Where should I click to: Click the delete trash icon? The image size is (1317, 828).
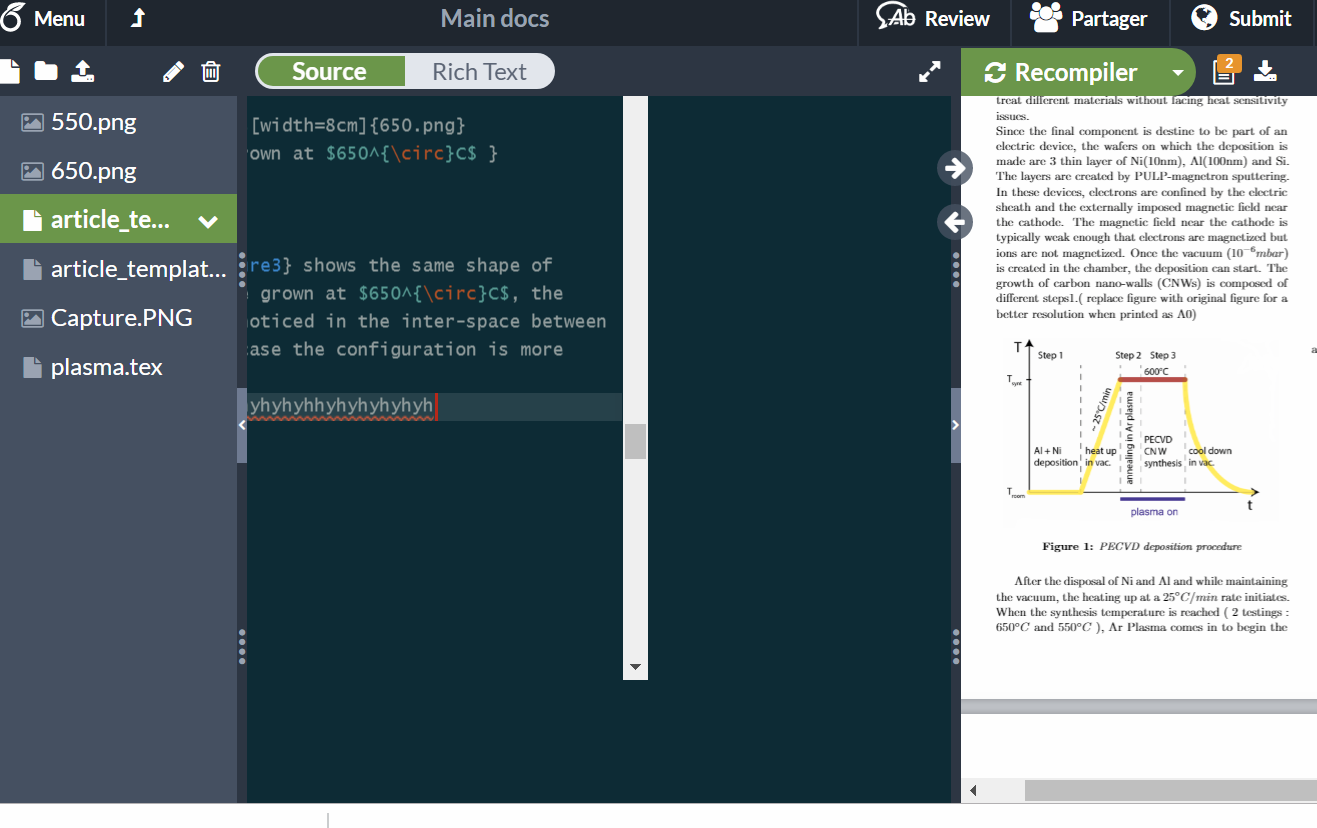[210, 71]
